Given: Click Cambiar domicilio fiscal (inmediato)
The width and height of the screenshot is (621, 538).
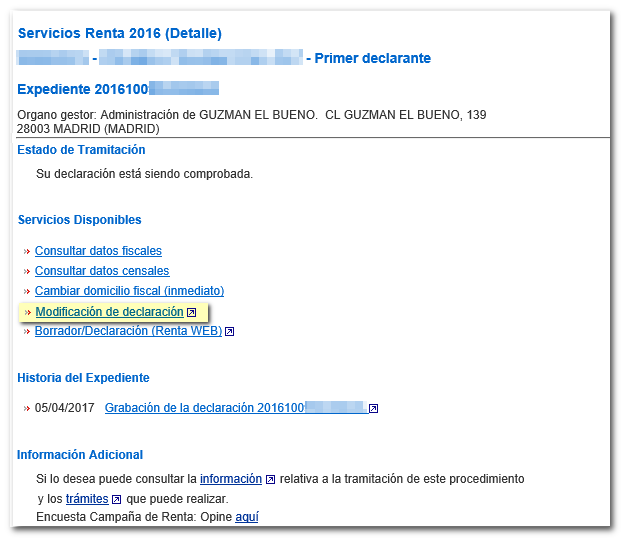Looking at the screenshot, I should tap(129, 291).
